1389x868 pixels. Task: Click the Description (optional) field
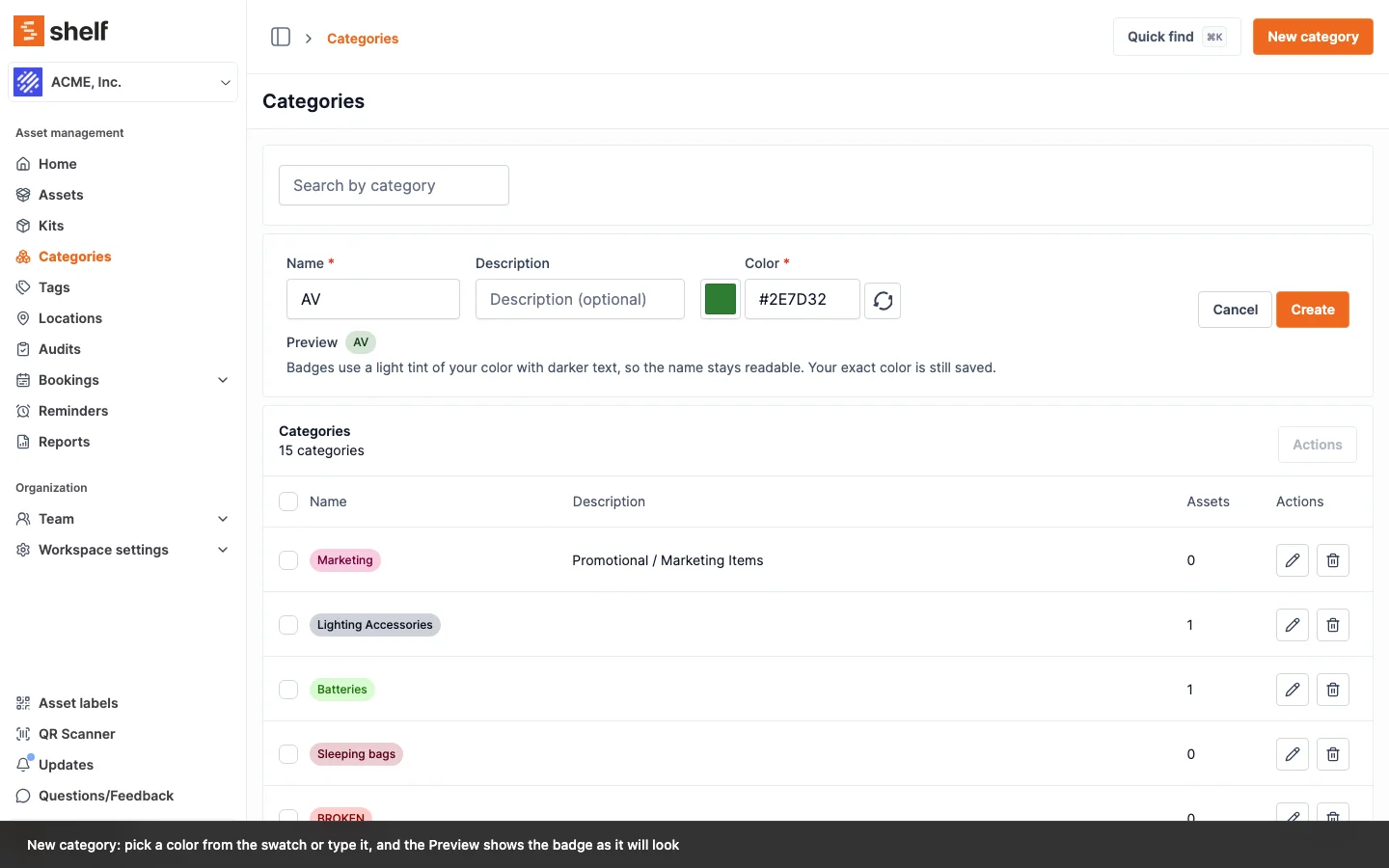click(580, 299)
